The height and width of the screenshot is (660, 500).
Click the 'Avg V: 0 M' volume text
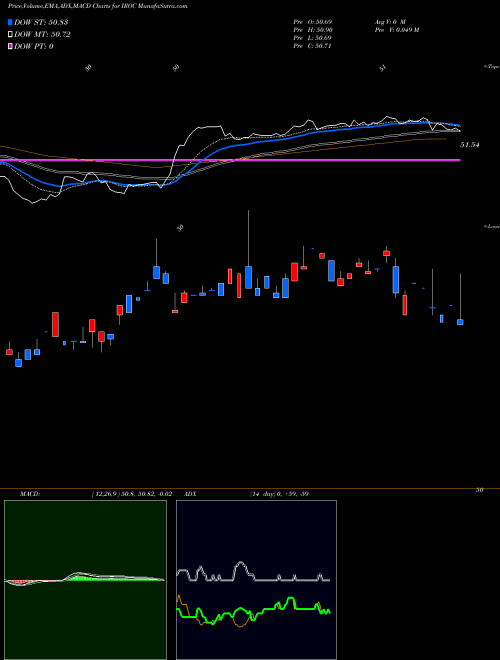pos(390,21)
